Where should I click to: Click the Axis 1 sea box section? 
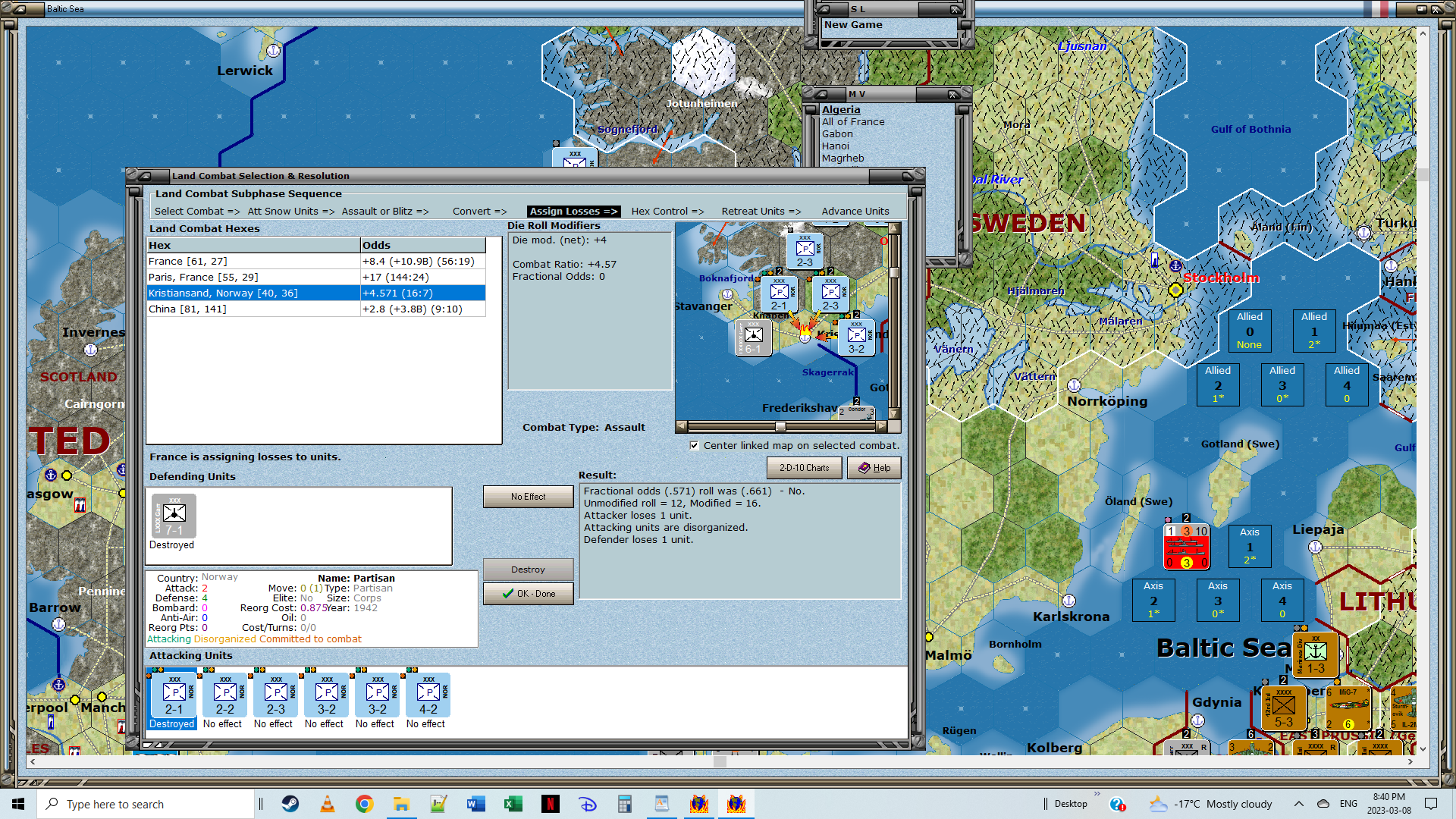(x=1249, y=546)
